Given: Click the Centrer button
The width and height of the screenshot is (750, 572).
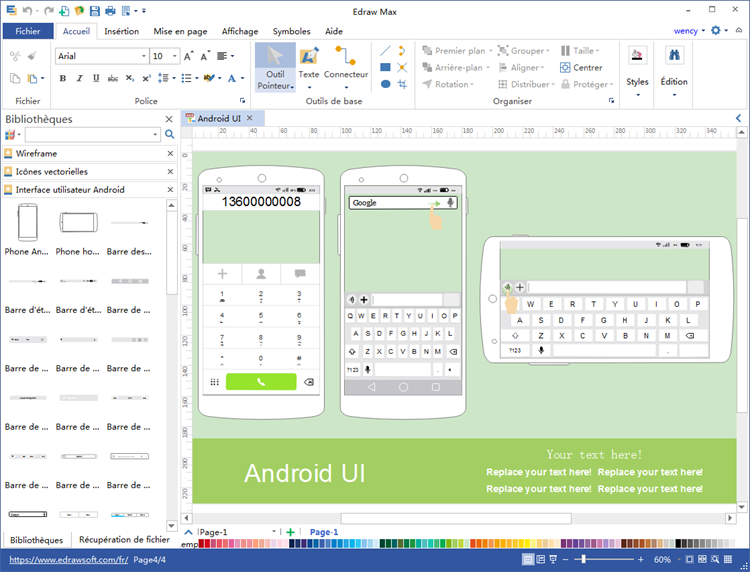Looking at the screenshot, I should click(x=580, y=67).
